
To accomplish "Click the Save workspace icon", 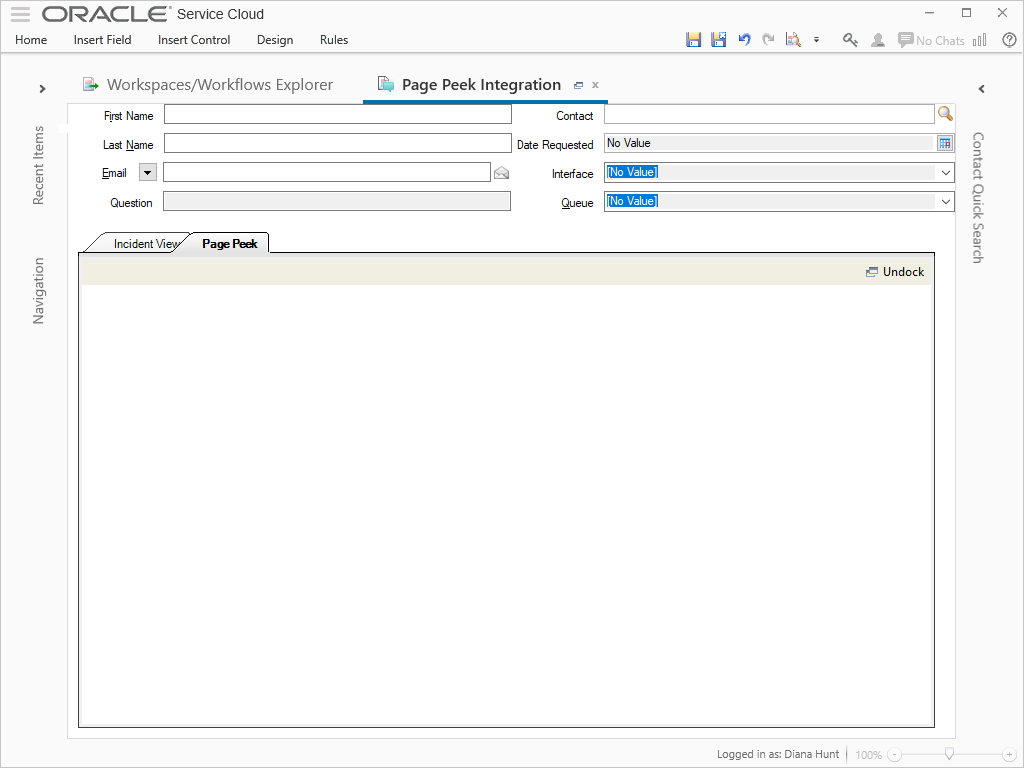I will click(694, 38).
